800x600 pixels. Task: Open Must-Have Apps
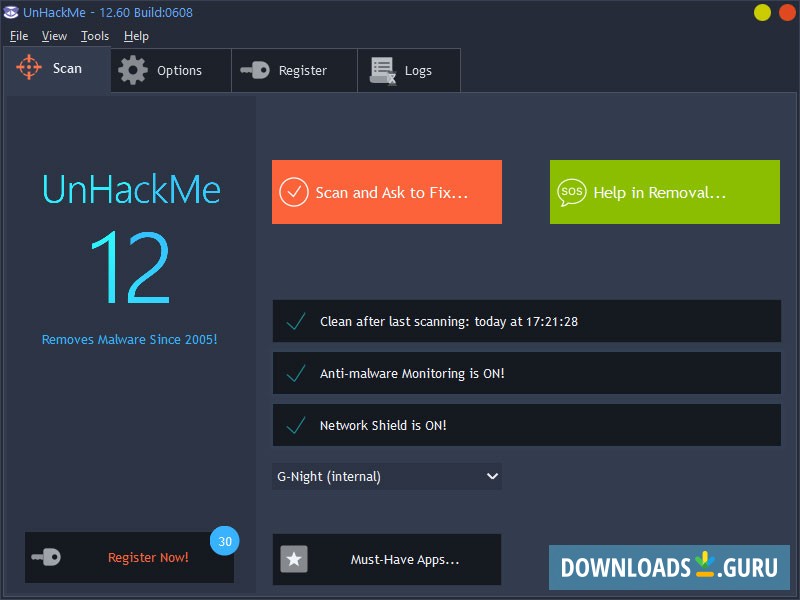[387, 559]
